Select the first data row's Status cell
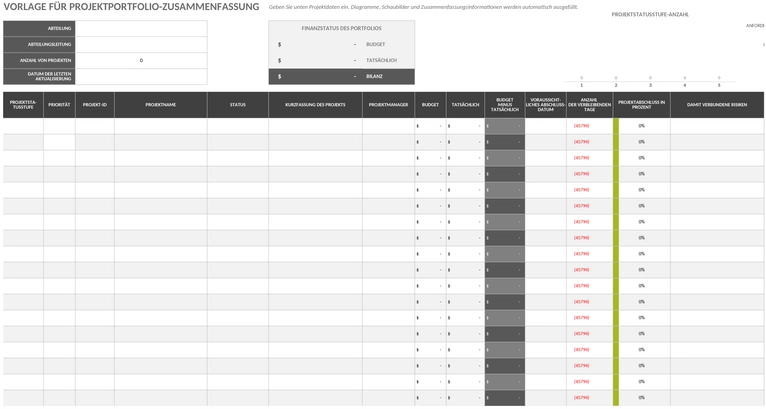The height and width of the screenshot is (409, 766). (x=238, y=126)
